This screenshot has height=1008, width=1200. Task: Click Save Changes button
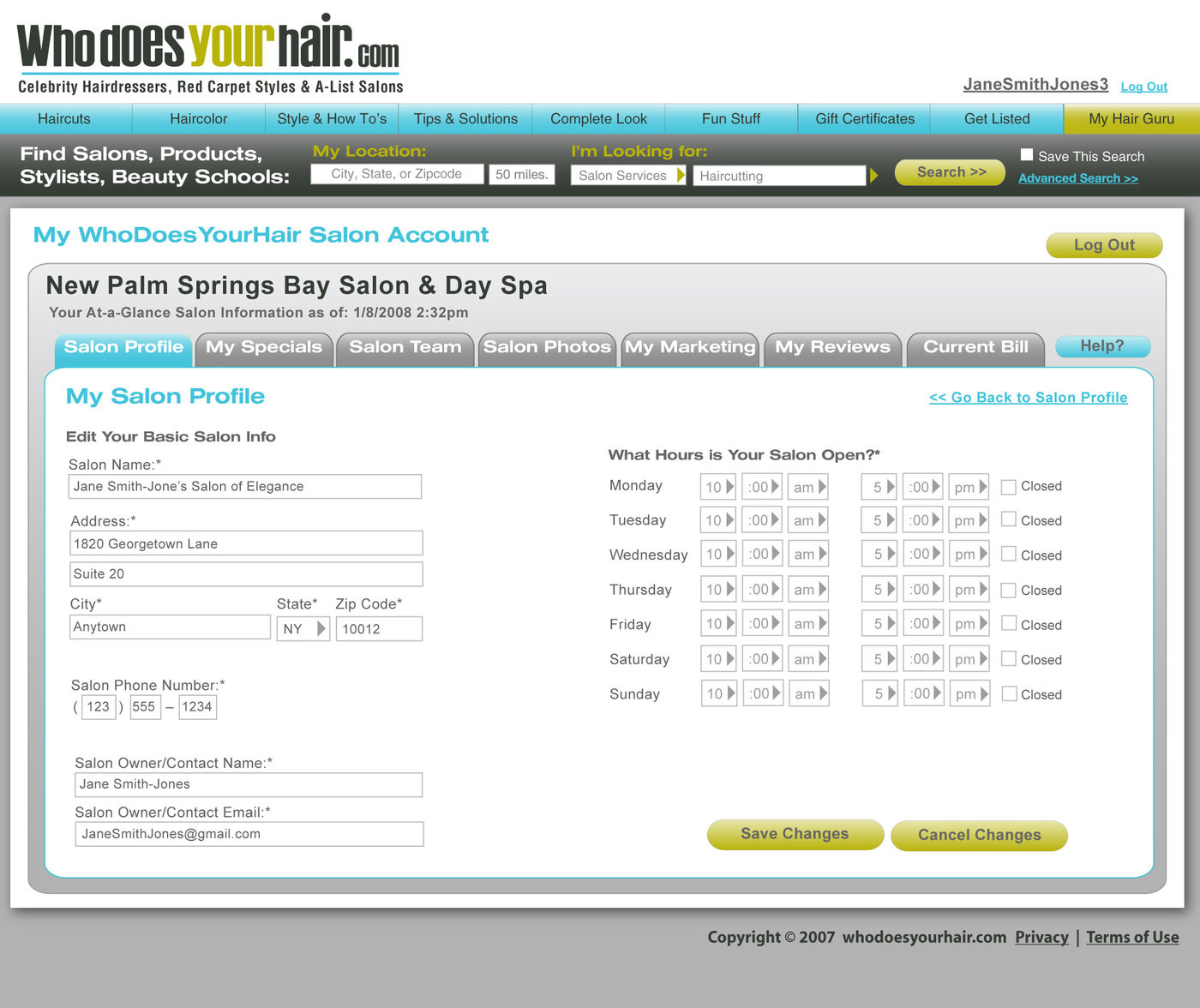pyautogui.click(x=795, y=834)
